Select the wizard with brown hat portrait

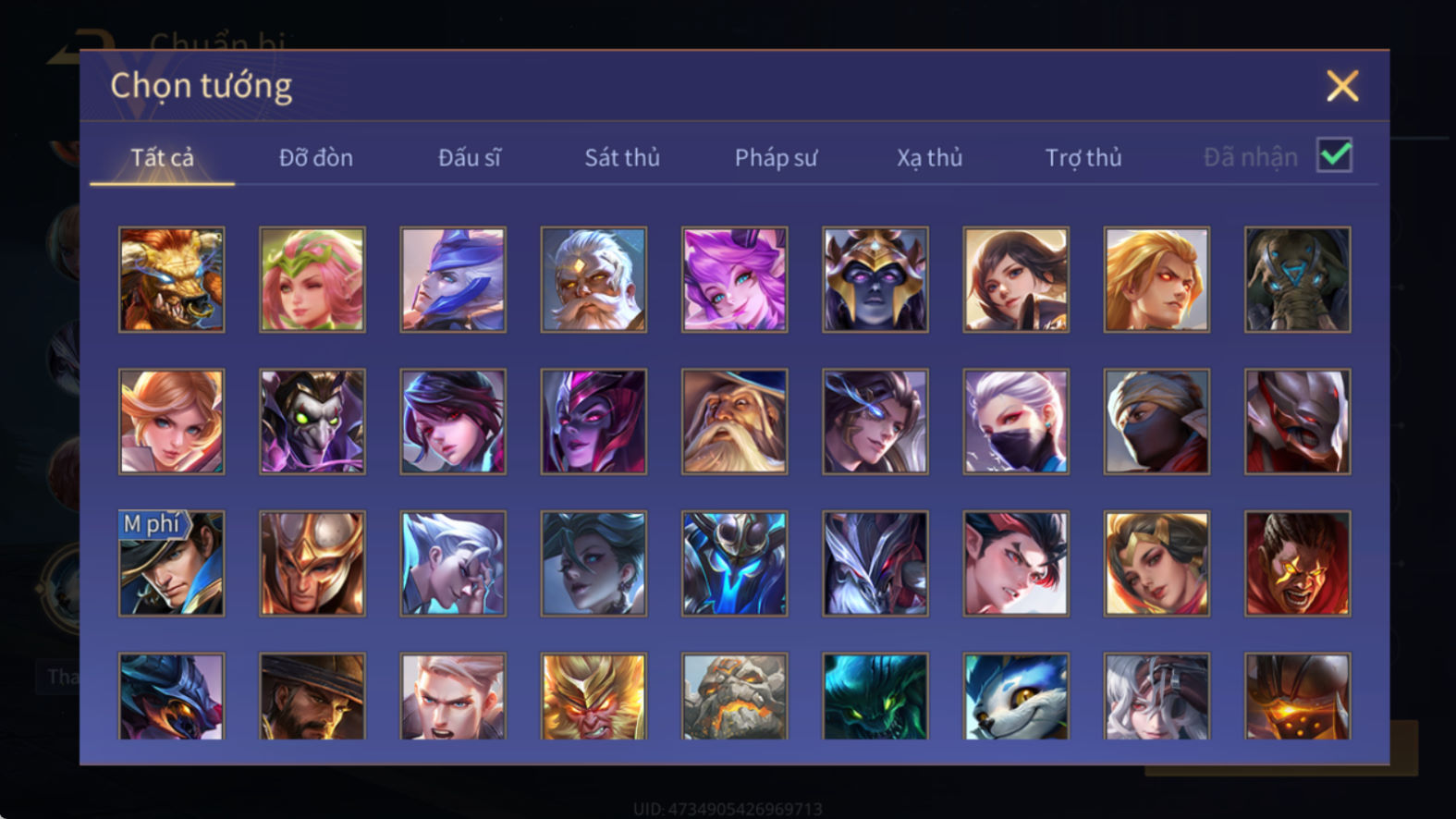(x=734, y=422)
